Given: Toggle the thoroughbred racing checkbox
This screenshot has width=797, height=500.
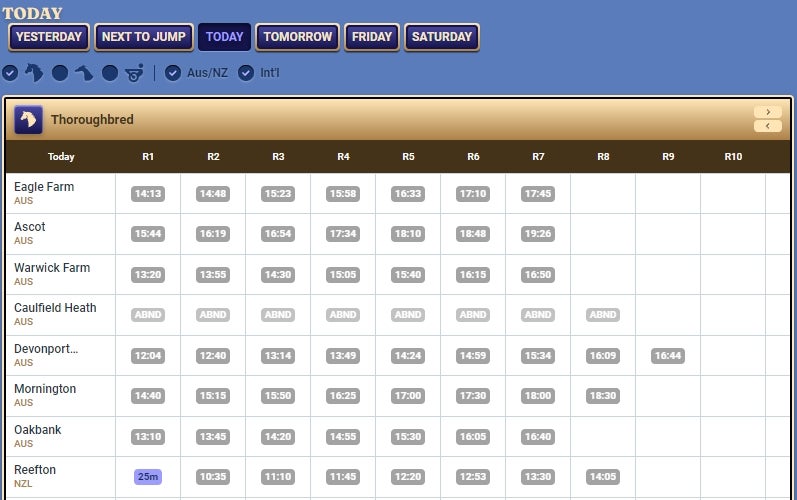Looking at the screenshot, I should coord(10,73).
